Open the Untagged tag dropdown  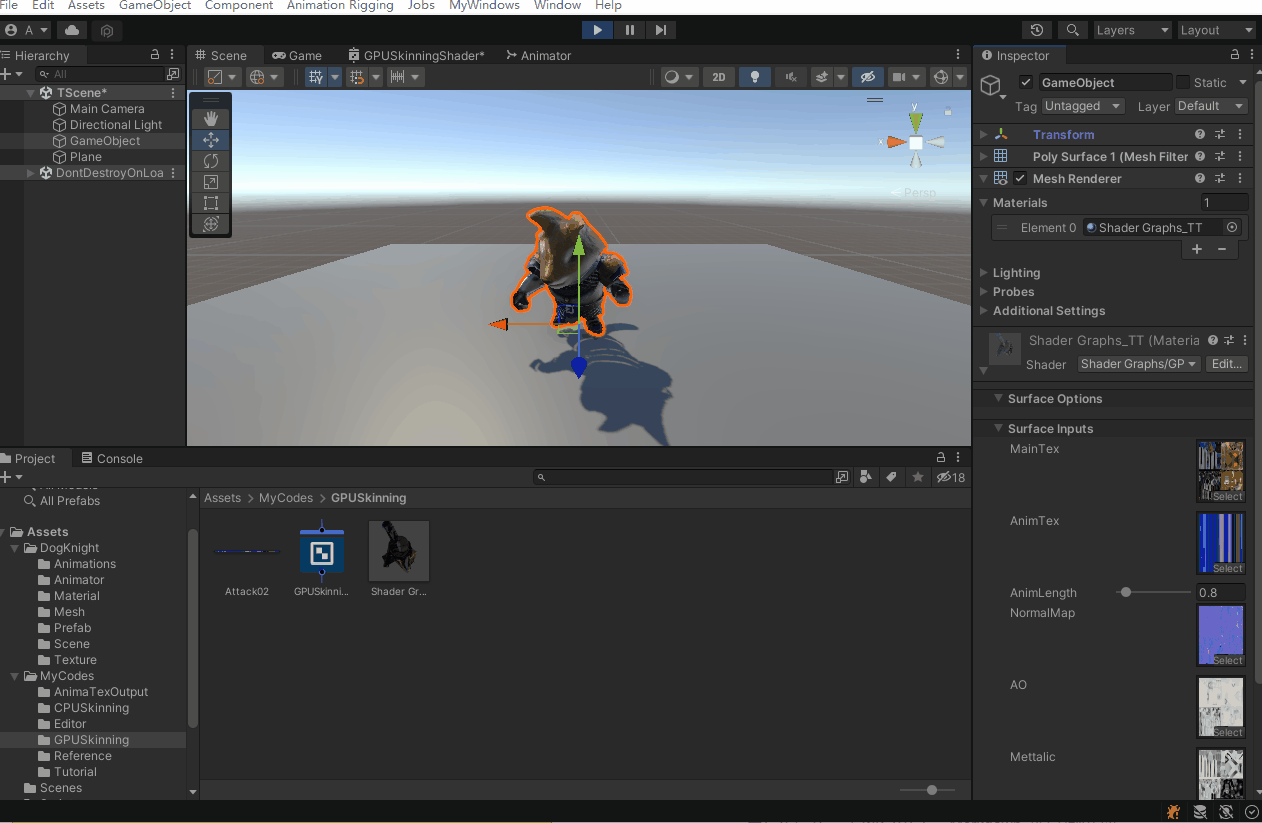point(1082,106)
